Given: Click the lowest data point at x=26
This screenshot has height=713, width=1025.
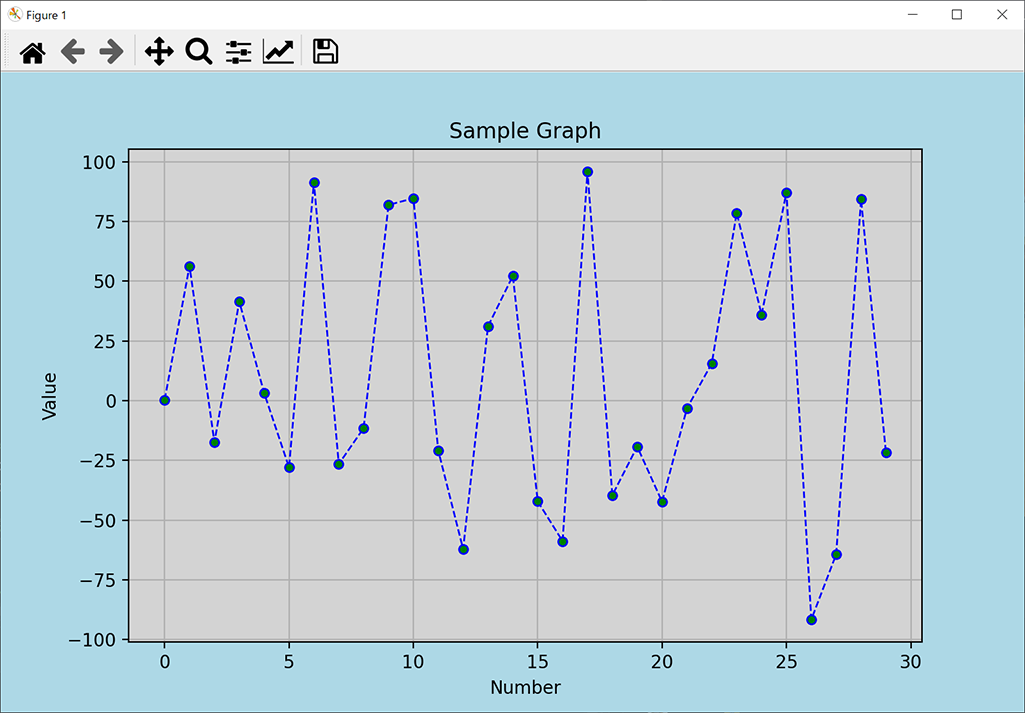Looking at the screenshot, I should (x=811, y=620).
